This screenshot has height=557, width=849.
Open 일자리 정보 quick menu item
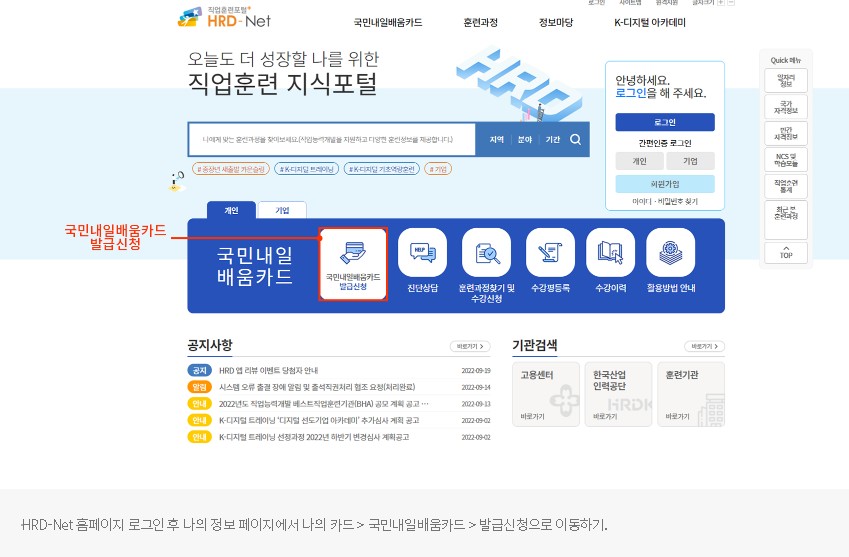coord(786,81)
